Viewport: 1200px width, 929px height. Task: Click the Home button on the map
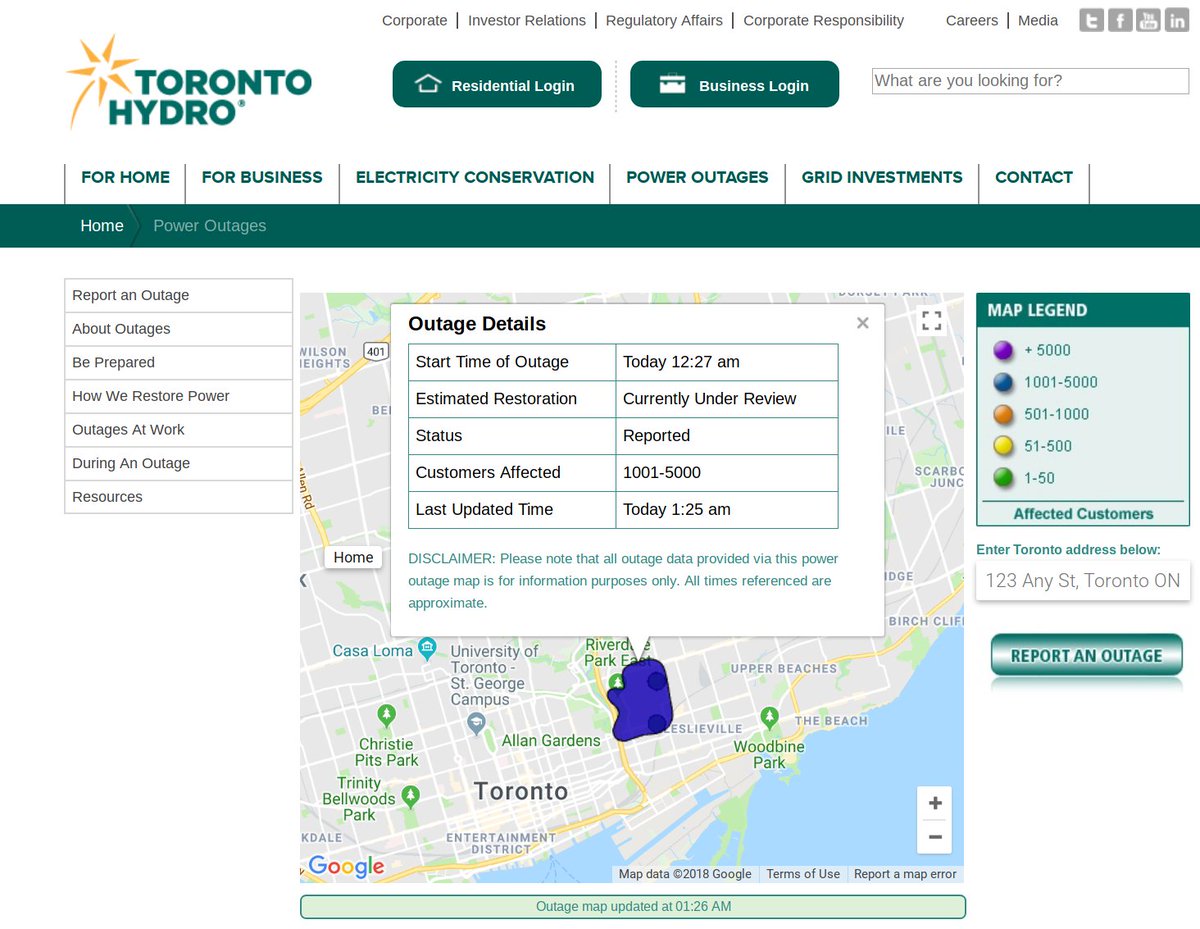click(x=353, y=558)
